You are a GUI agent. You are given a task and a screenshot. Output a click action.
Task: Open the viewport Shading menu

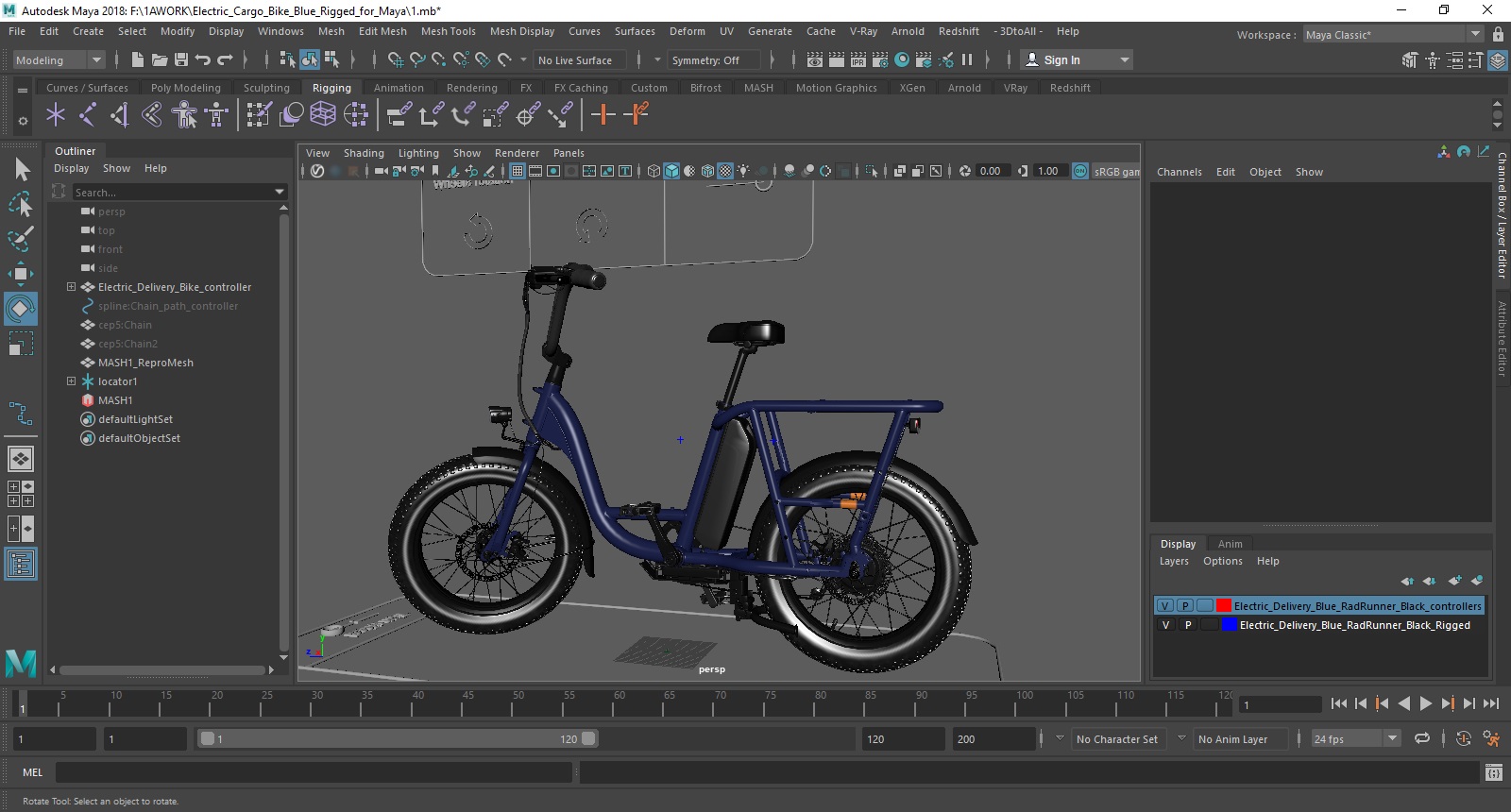pyautogui.click(x=364, y=153)
